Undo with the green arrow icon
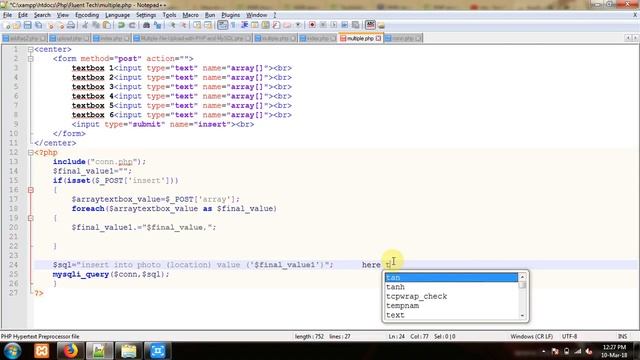This screenshot has height=360, width=640. point(121,25)
